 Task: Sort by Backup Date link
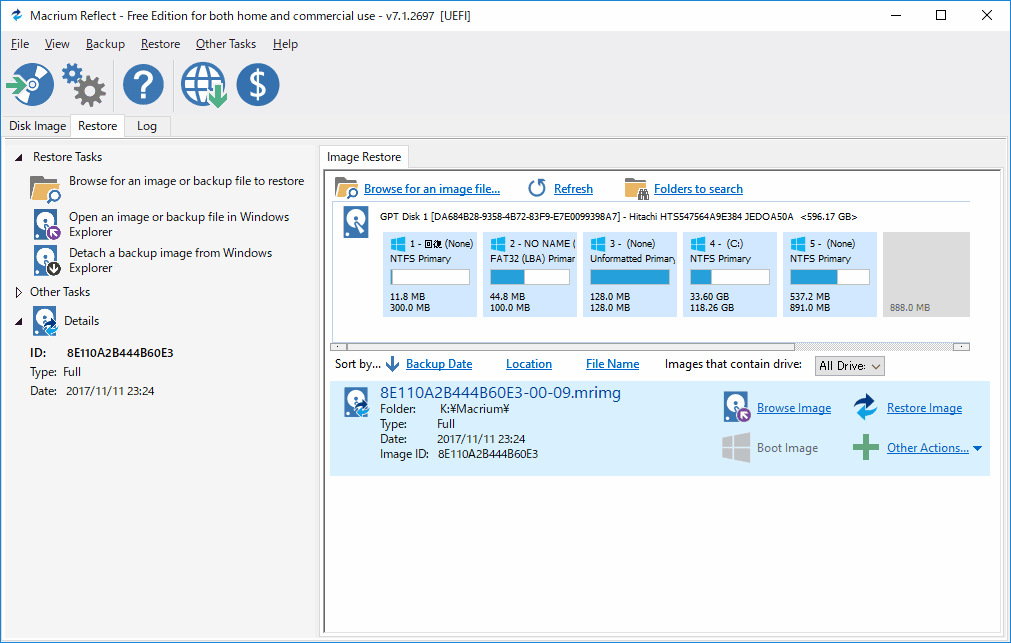tap(439, 364)
